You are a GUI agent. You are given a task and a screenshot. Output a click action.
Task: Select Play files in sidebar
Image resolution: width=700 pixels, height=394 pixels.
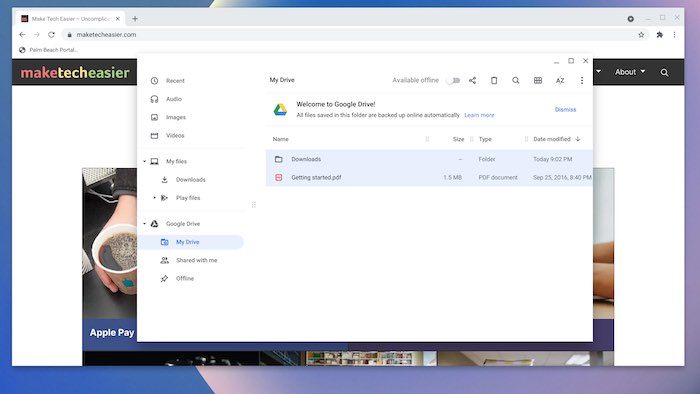[x=188, y=198]
